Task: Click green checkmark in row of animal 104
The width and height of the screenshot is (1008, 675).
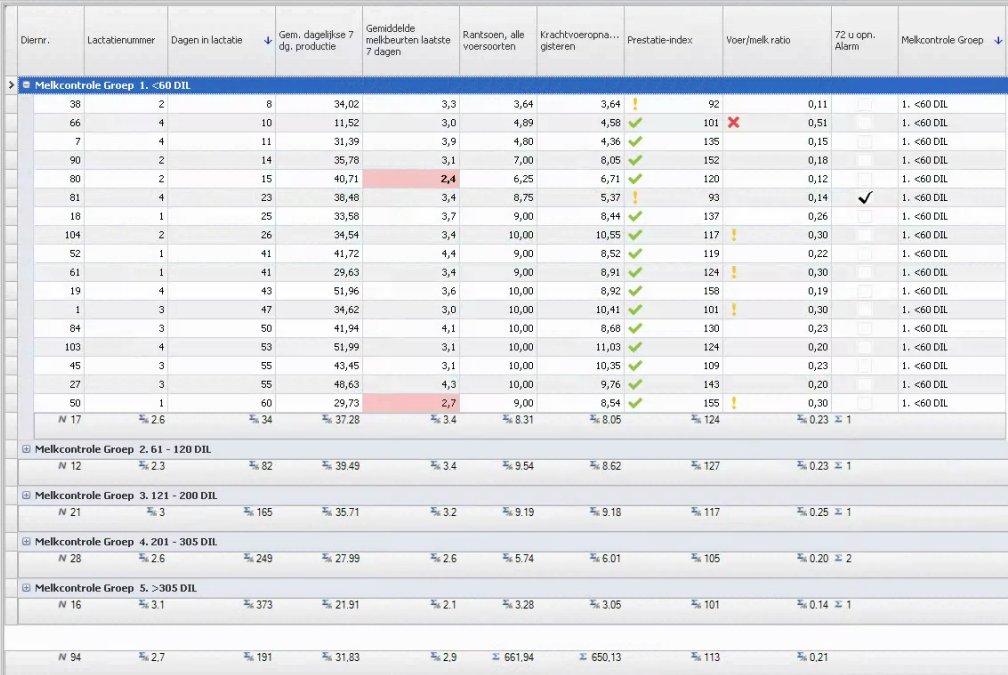Action: 635,235
